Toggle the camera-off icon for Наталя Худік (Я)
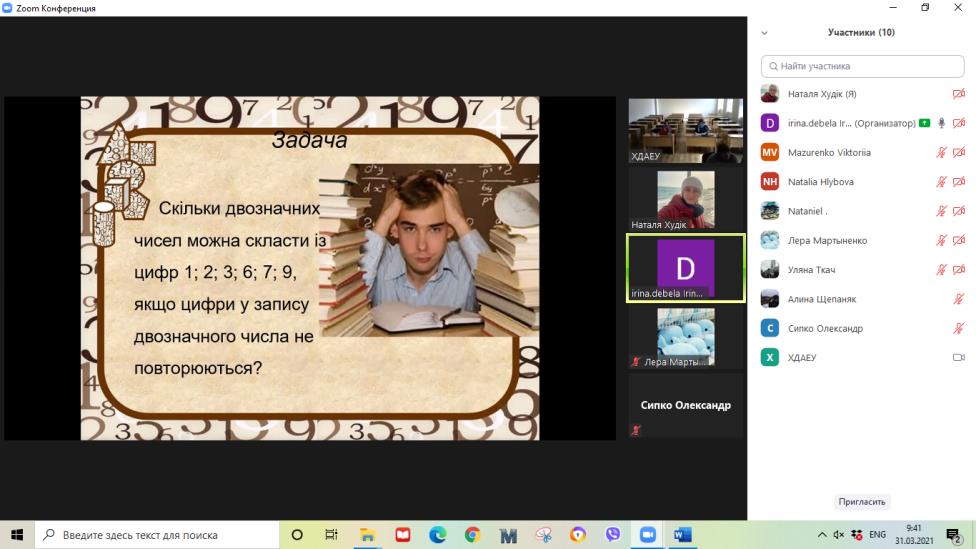This screenshot has width=976, height=549. click(x=959, y=94)
